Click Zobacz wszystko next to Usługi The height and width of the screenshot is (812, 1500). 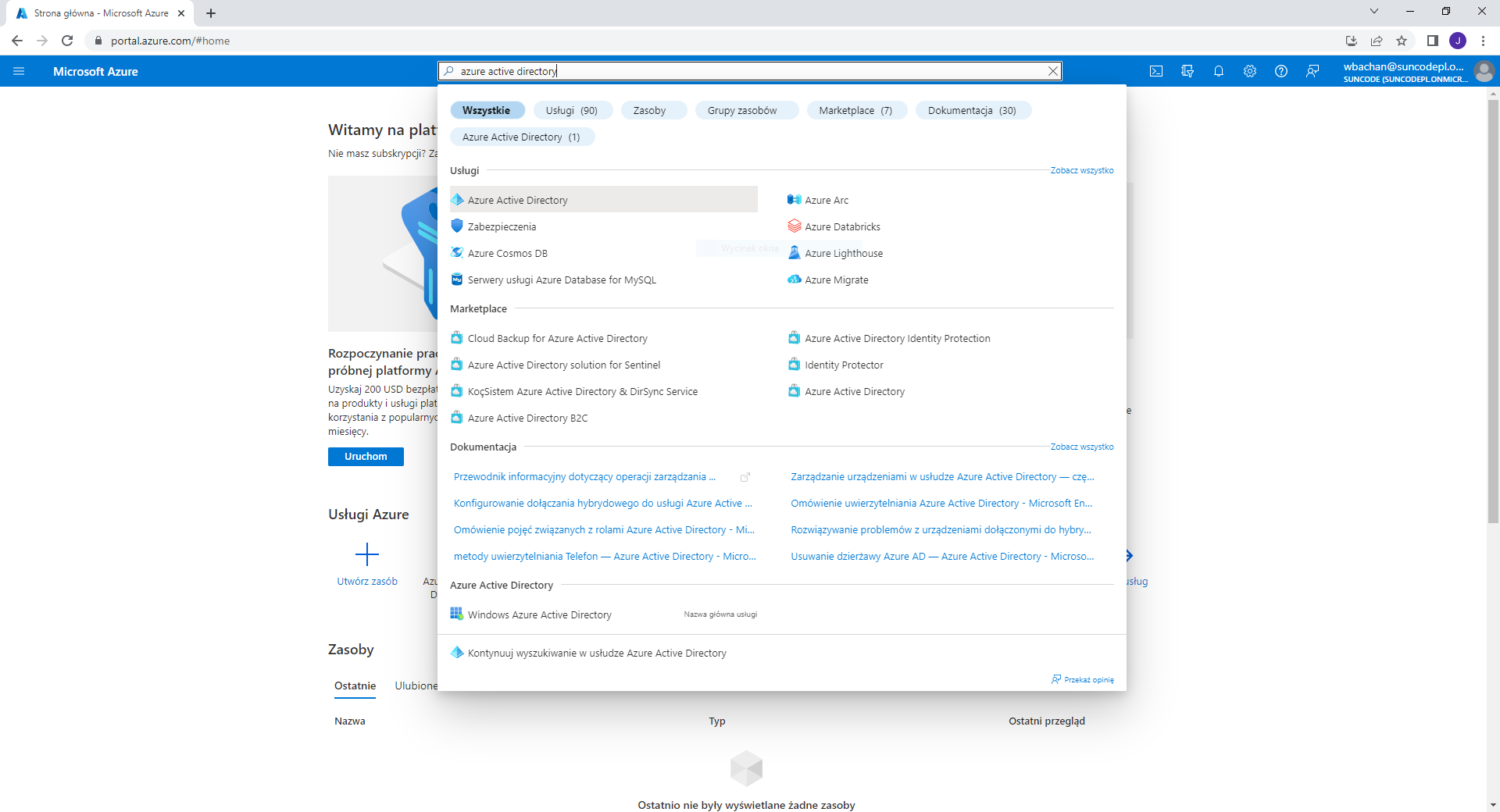click(x=1082, y=170)
